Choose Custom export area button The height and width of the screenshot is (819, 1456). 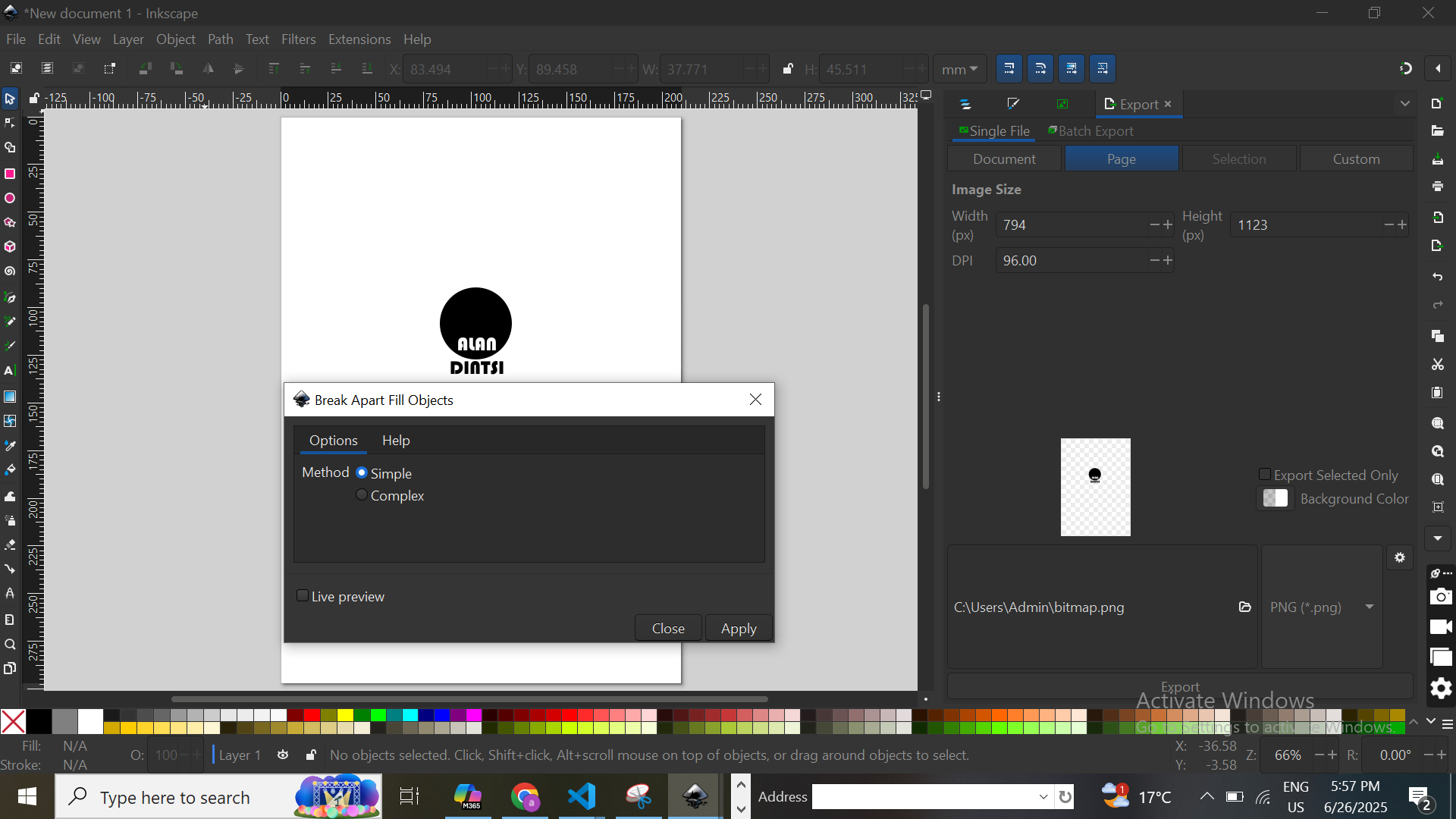click(x=1356, y=158)
